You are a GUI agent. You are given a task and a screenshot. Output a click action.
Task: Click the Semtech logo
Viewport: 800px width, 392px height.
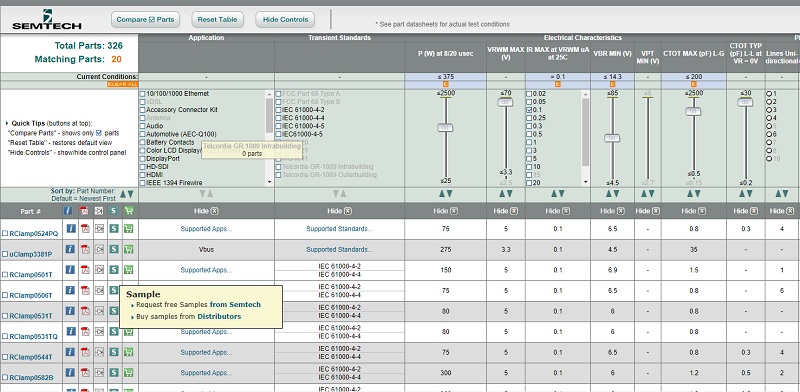(x=47, y=19)
